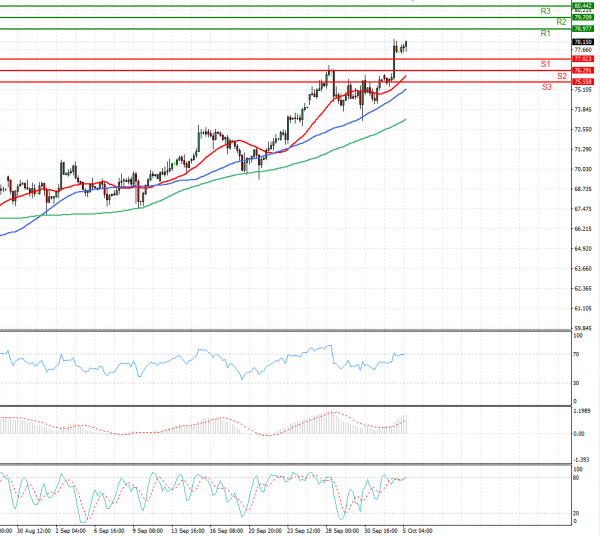Screen dimensions: 600x537
Task: Click the 2 Sep 04:00 time label
Action: point(71,531)
